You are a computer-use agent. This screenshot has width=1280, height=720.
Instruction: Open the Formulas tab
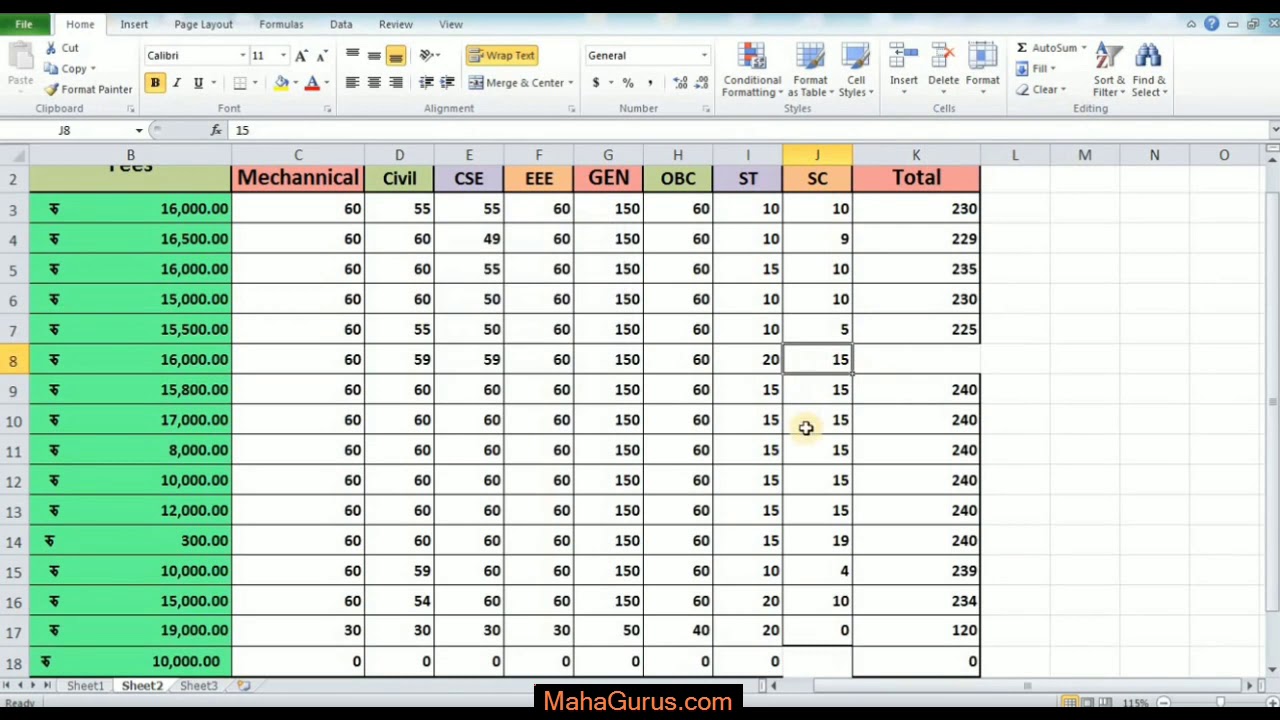tap(281, 24)
